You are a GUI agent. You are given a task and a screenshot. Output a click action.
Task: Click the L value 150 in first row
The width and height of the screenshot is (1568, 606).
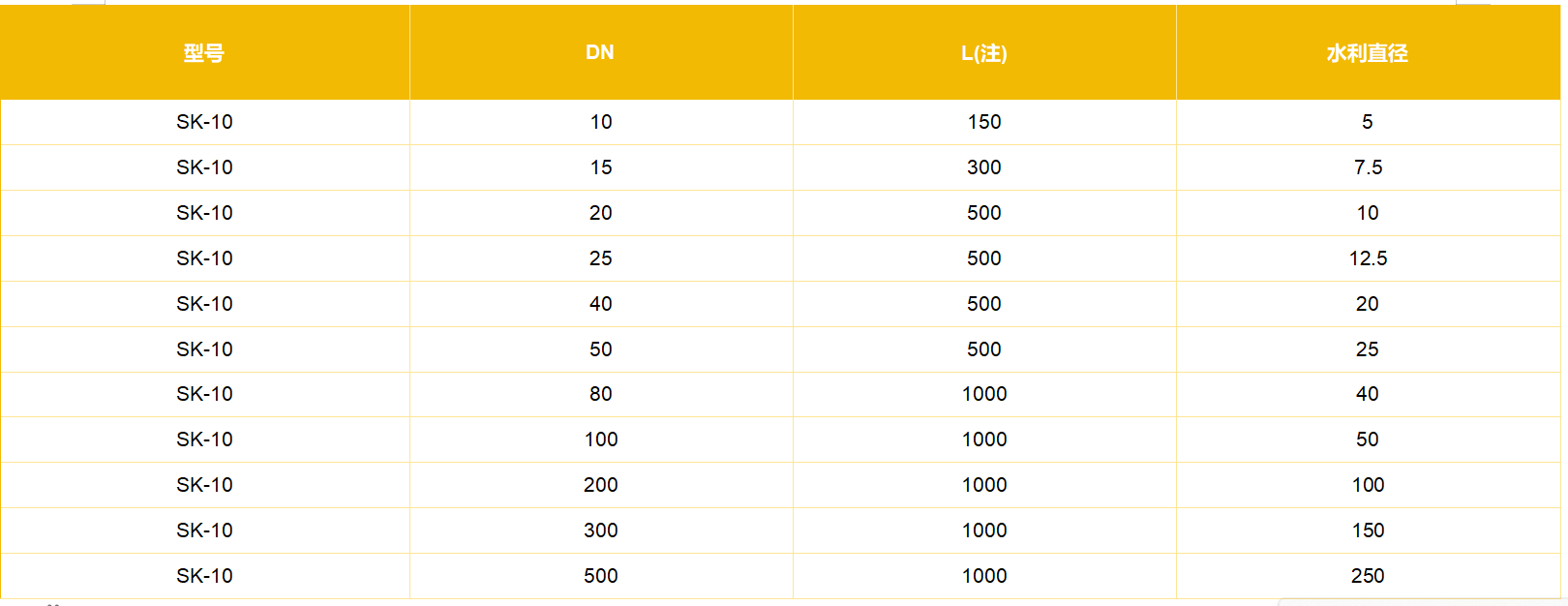pos(984,122)
